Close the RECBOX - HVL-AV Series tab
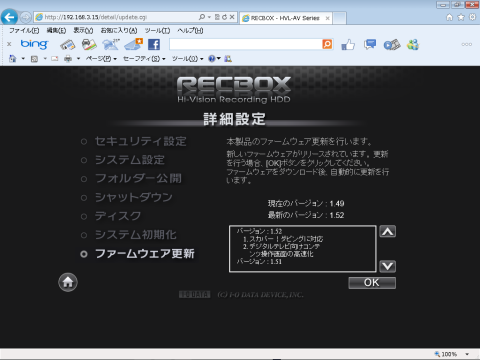This screenshot has height=360, width=480. point(327,18)
